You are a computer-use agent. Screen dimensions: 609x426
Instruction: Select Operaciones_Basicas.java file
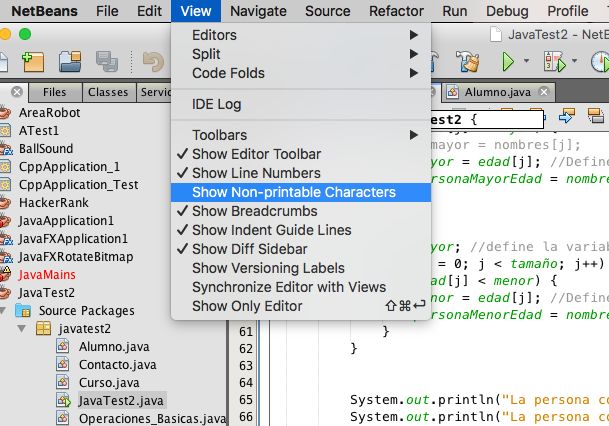[152, 418]
